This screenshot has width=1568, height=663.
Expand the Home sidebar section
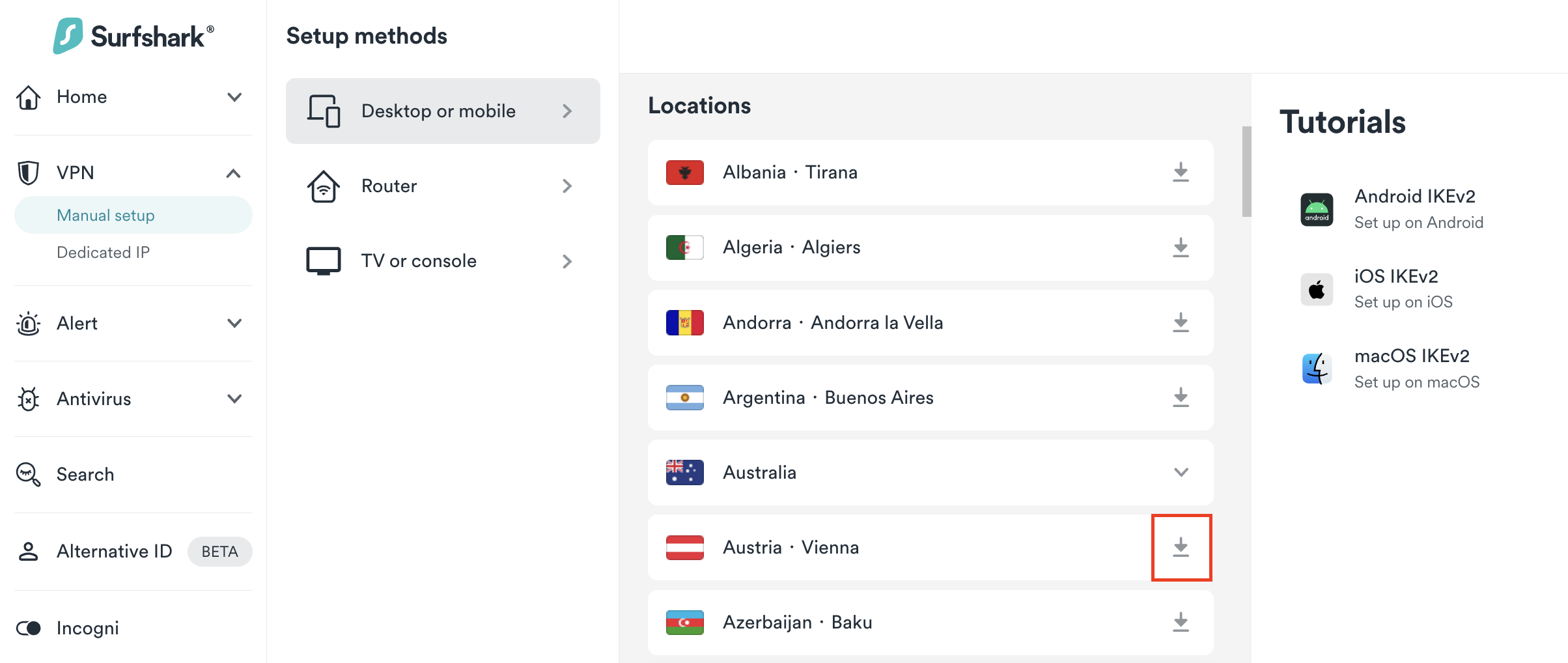pyautogui.click(x=234, y=97)
